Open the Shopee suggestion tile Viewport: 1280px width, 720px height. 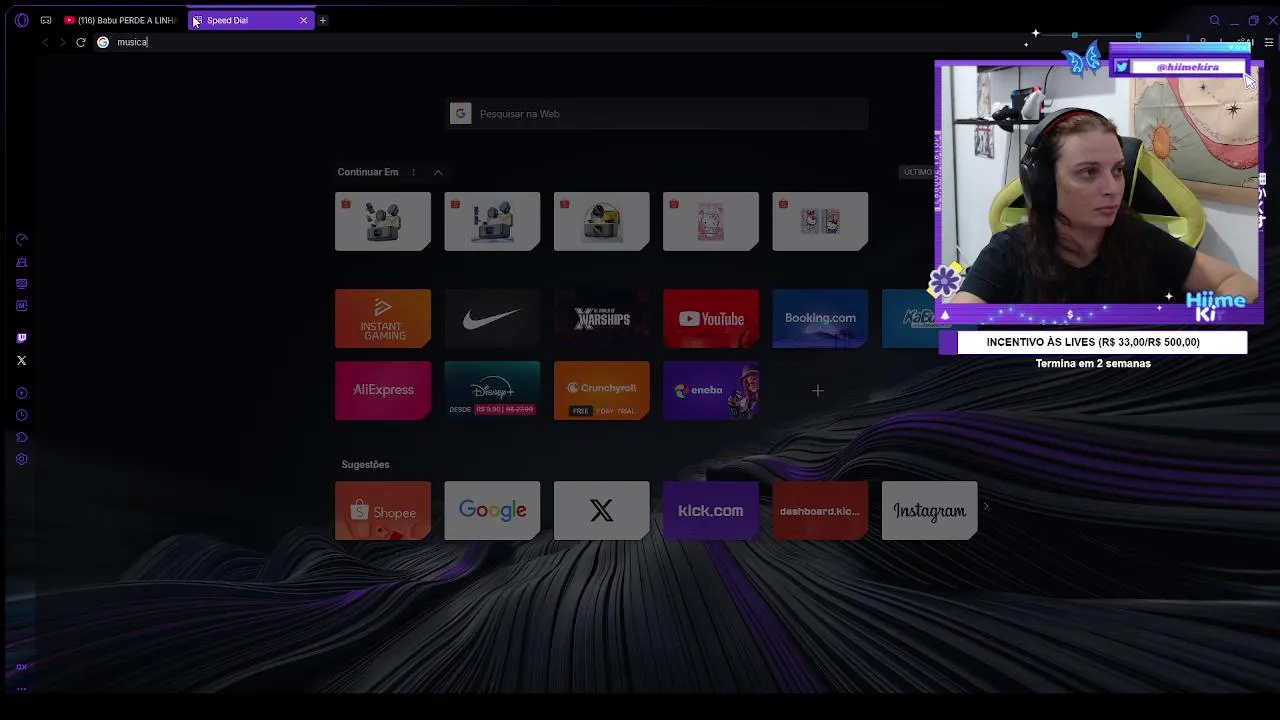383,511
